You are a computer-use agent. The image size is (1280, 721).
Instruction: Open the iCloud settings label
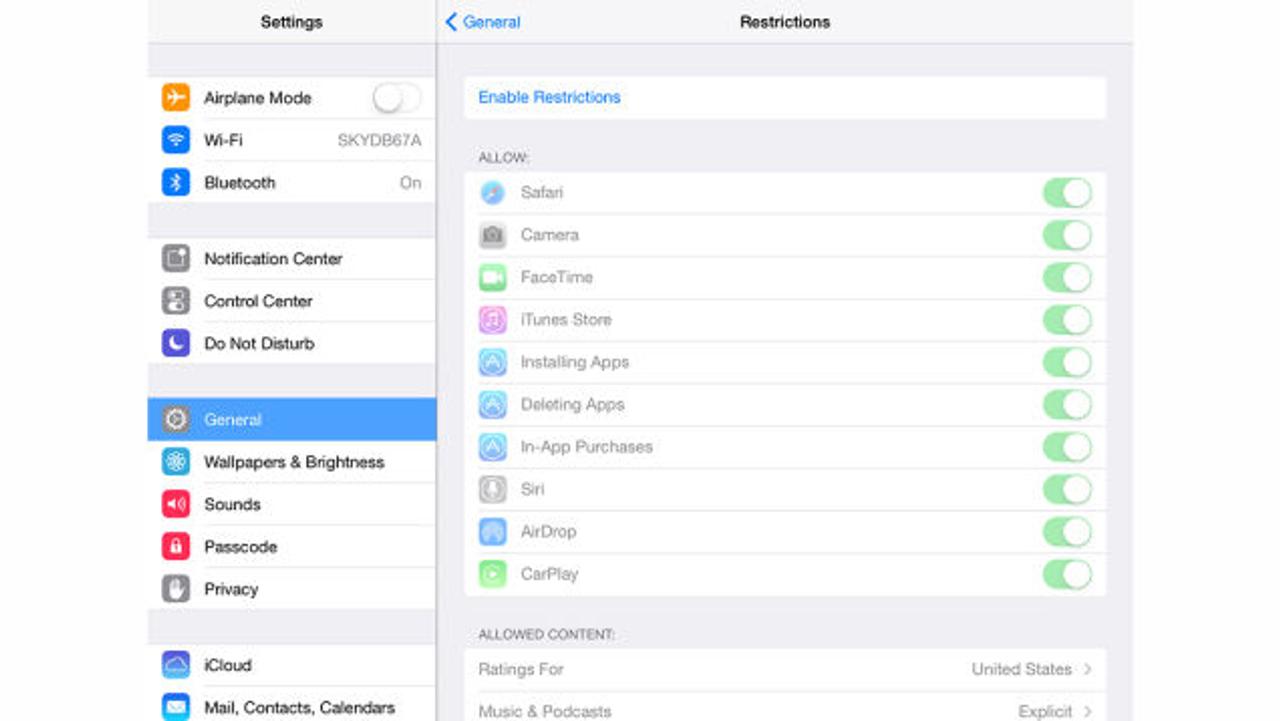[227, 665]
